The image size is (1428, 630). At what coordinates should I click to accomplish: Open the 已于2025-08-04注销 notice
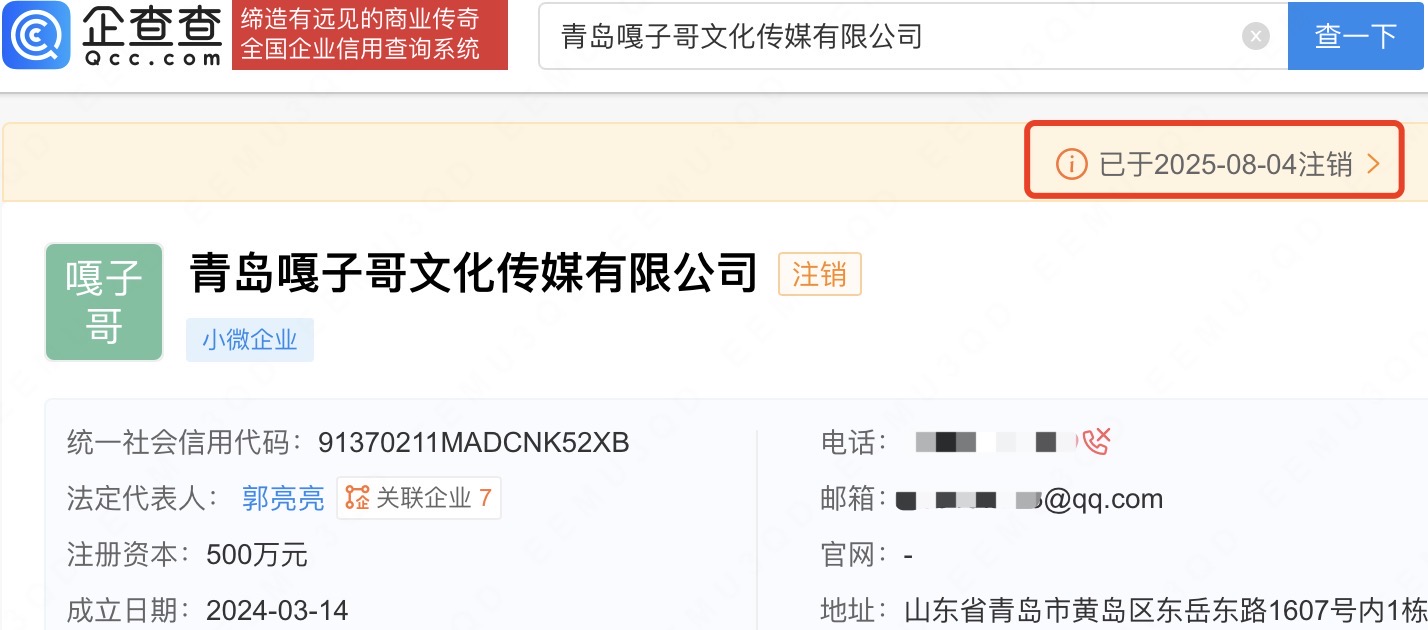coord(1215,164)
